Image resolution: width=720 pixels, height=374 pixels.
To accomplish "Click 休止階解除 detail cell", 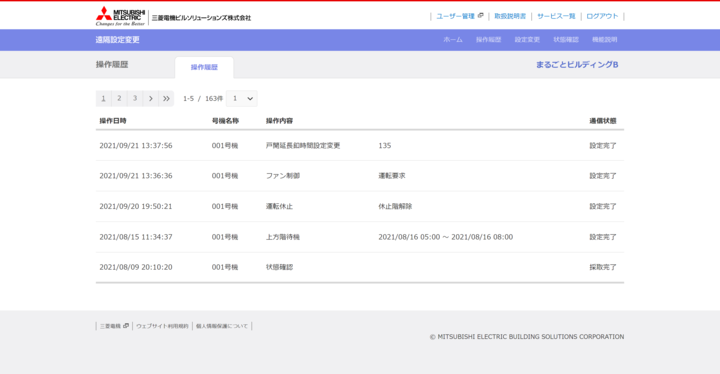I will 395,206.
